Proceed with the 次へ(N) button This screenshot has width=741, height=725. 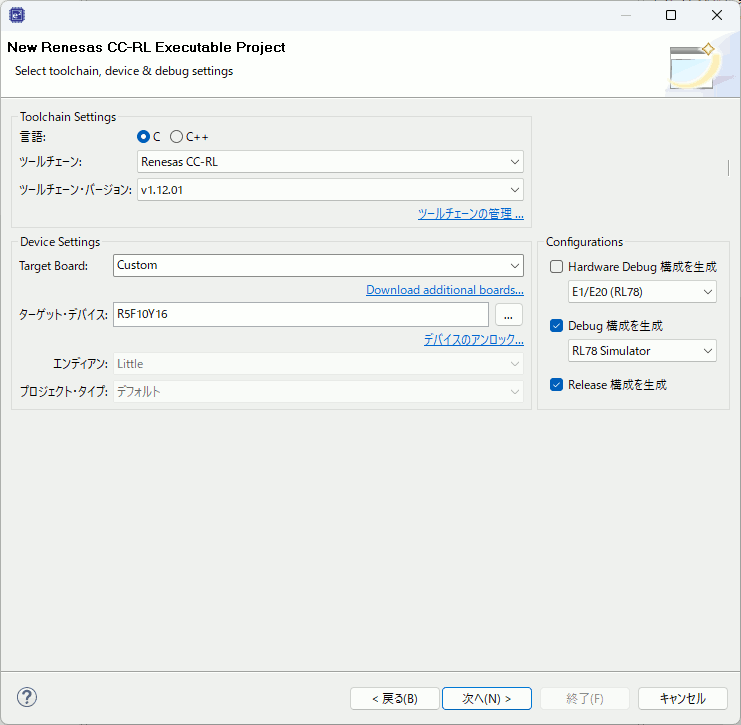pyautogui.click(x=487, y=699)
